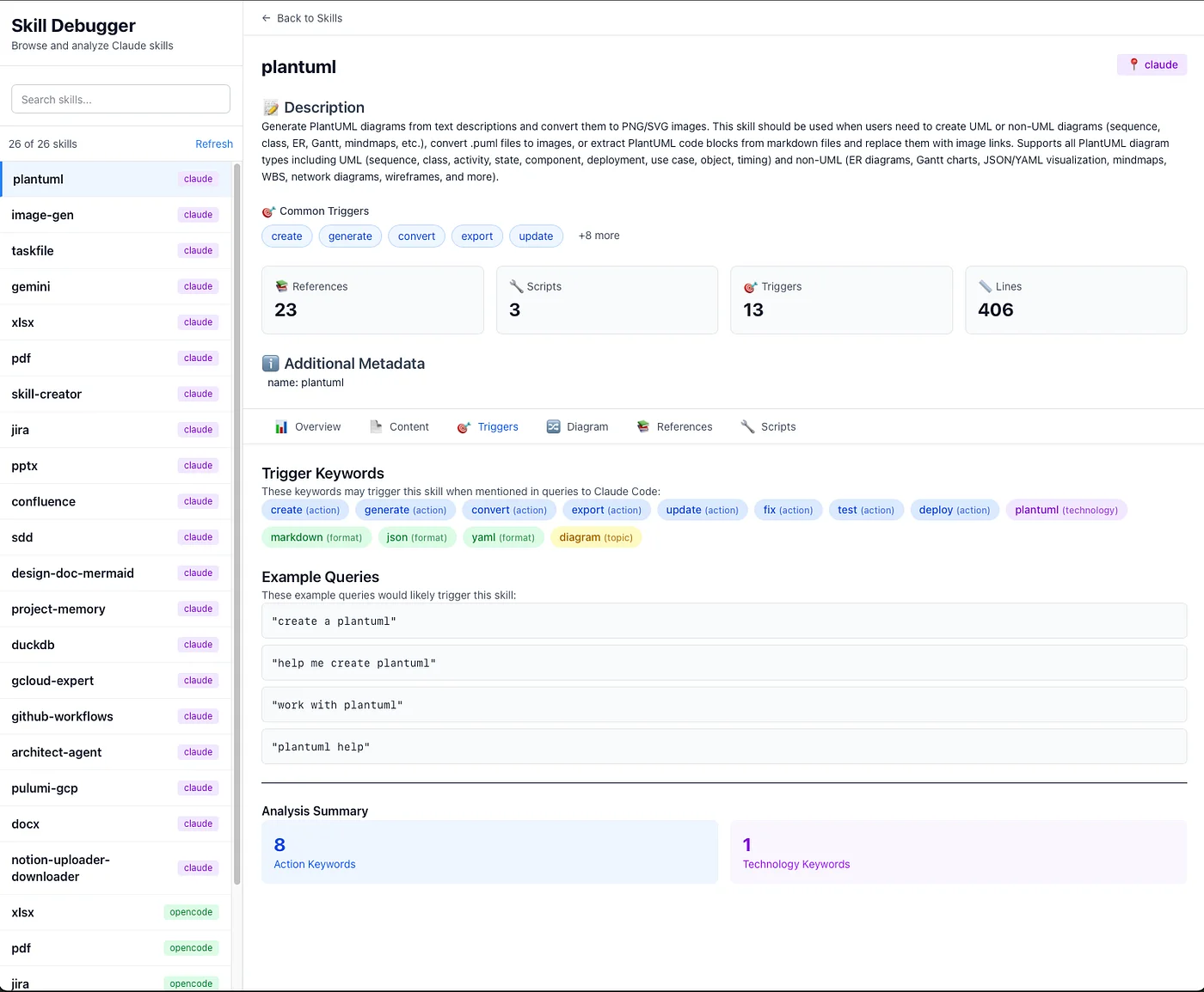Switch to the Diagram tab
The image size is (1204, 992).
(x=587, y=426)
